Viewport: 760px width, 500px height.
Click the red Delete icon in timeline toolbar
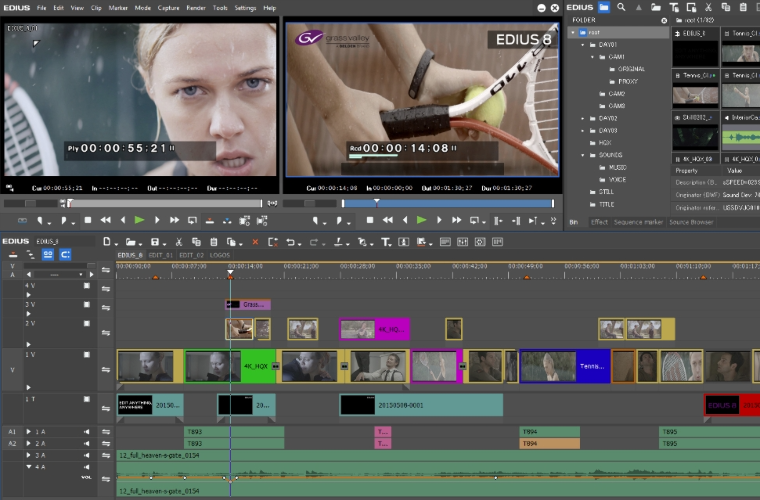(x=255, y=242)
